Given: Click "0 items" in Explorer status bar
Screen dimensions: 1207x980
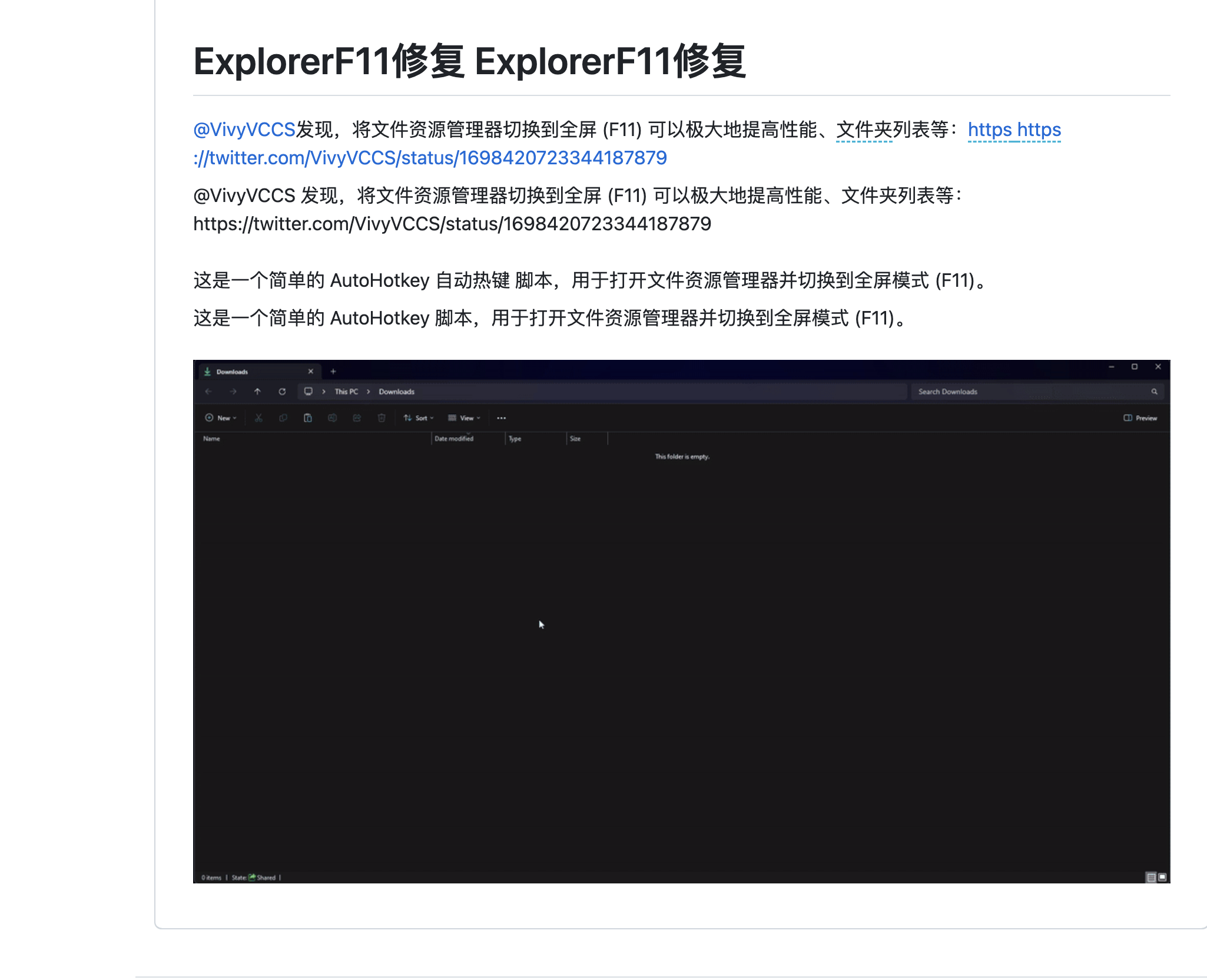Looking at the screenshot, I should coord(211,878).
